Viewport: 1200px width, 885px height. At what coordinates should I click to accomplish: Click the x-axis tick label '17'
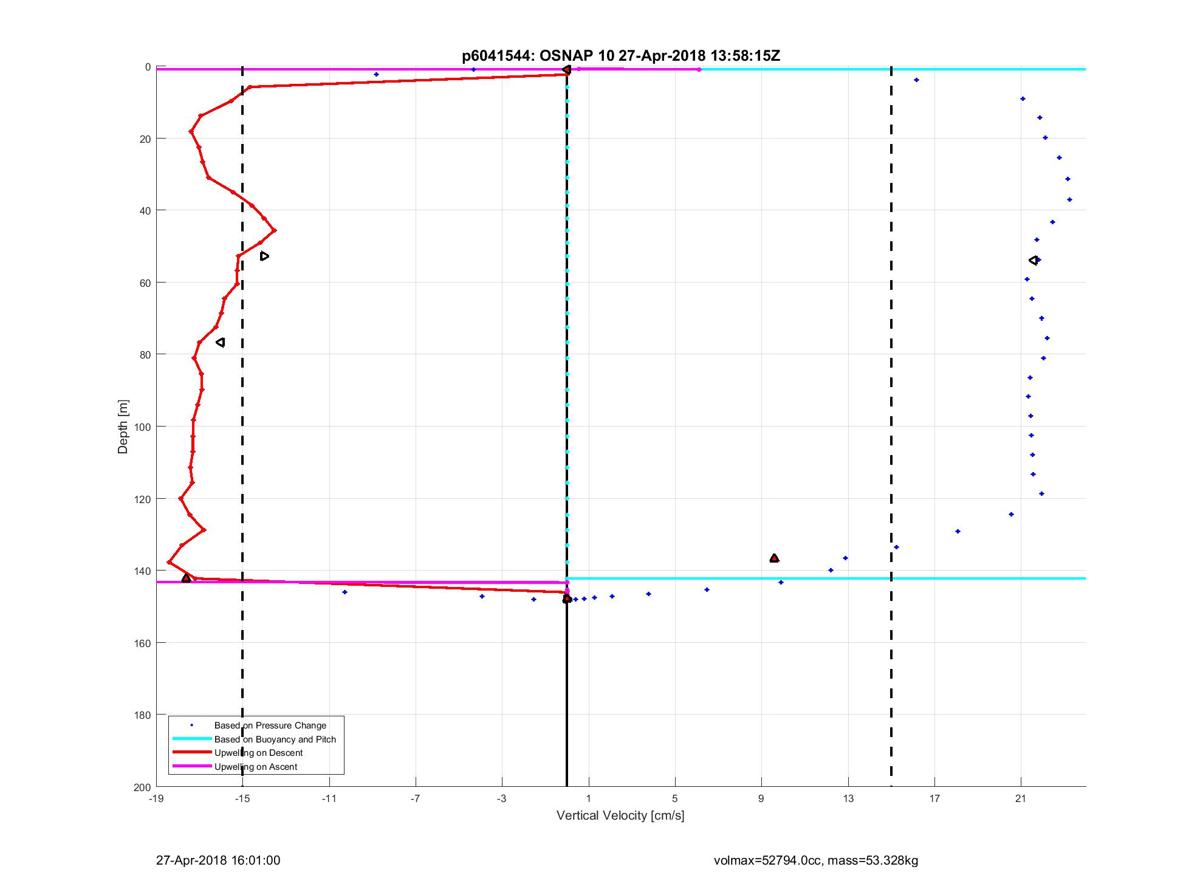coord(934,799)
